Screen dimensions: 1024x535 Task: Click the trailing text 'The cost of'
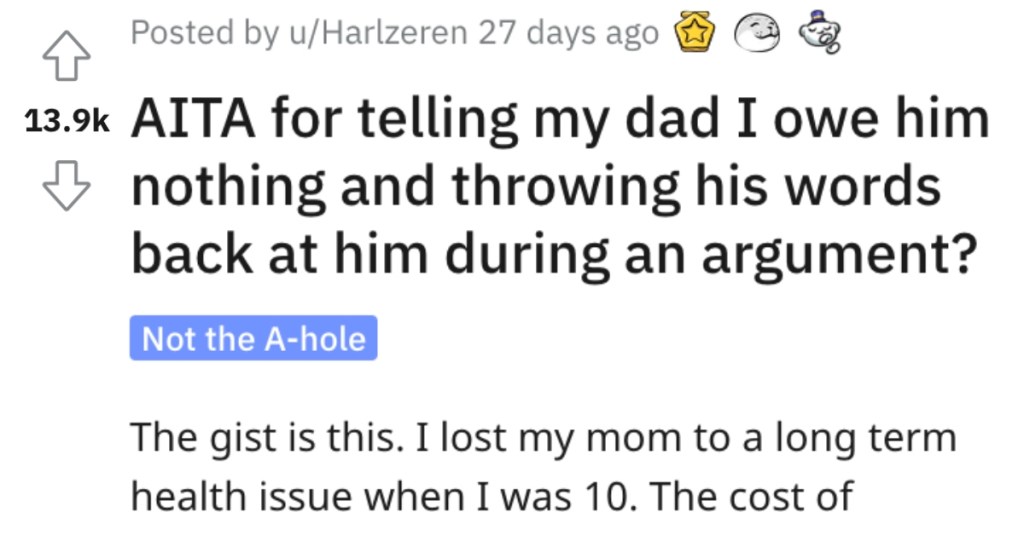pyautogui.click(x=752, y=498)
